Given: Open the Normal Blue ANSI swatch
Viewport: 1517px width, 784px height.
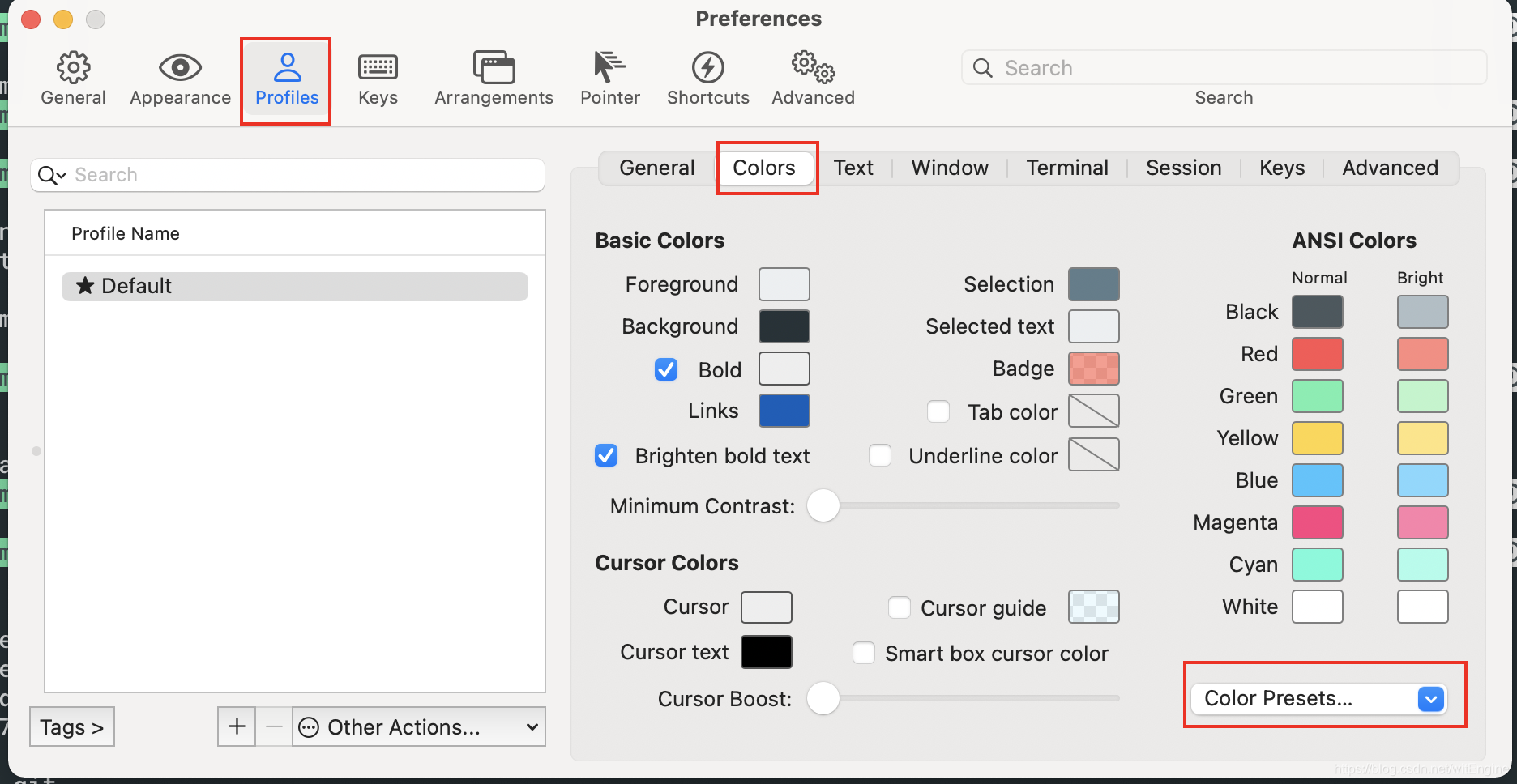Looking at the screenshot, I should (x=1318, y=480).
